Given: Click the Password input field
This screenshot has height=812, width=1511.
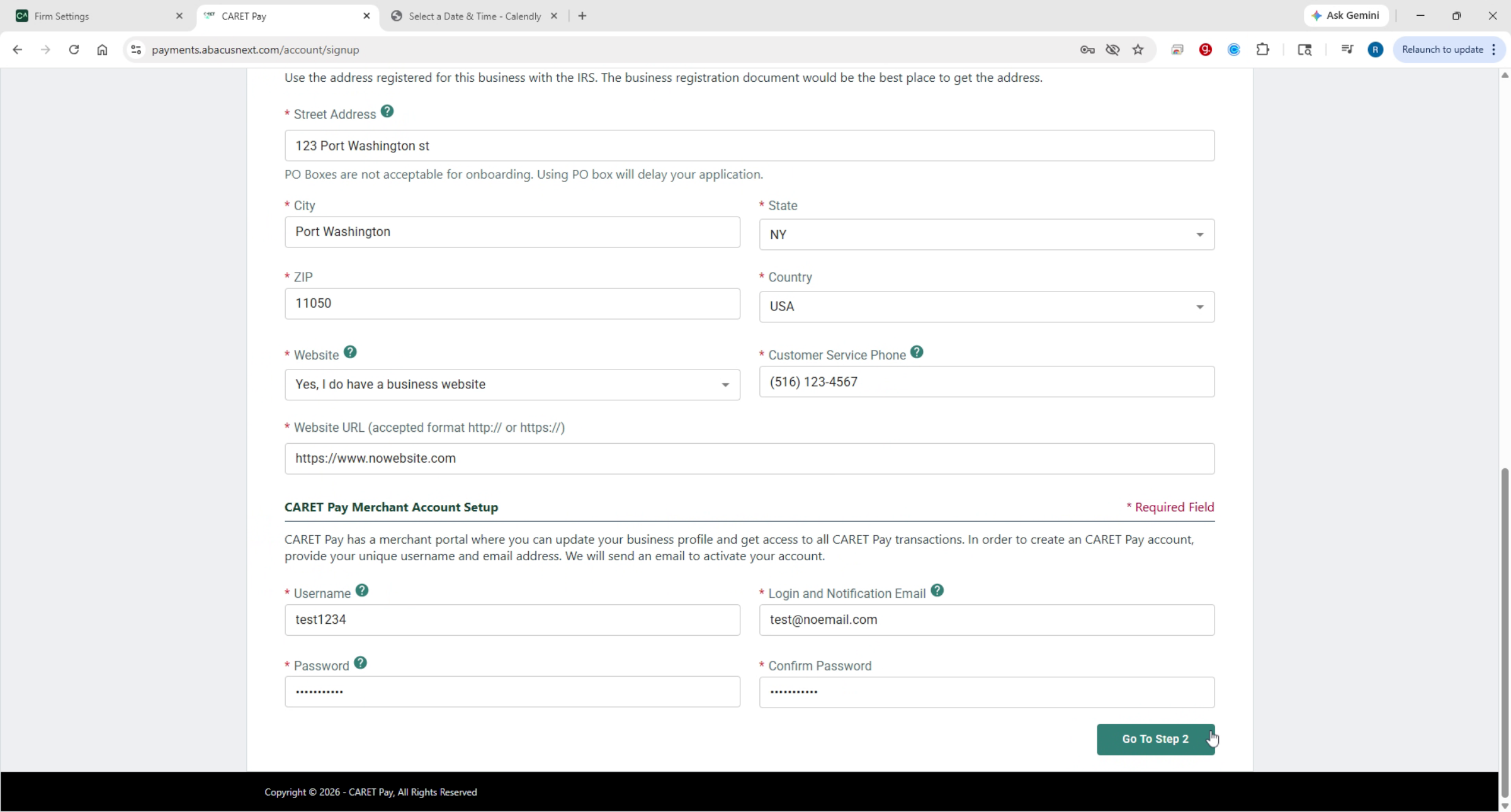Looking at the screenshot, I should (512, 692).
